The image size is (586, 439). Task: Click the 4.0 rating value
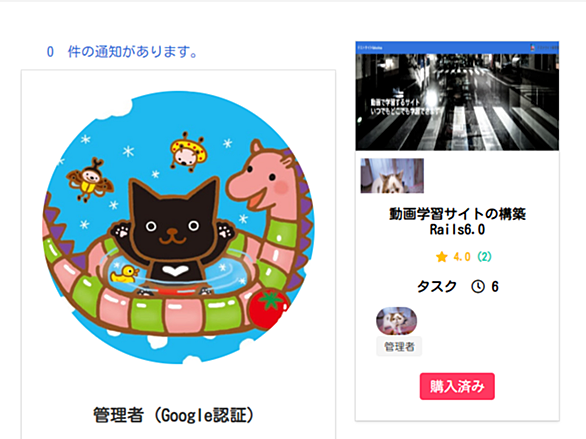[462, 257]
